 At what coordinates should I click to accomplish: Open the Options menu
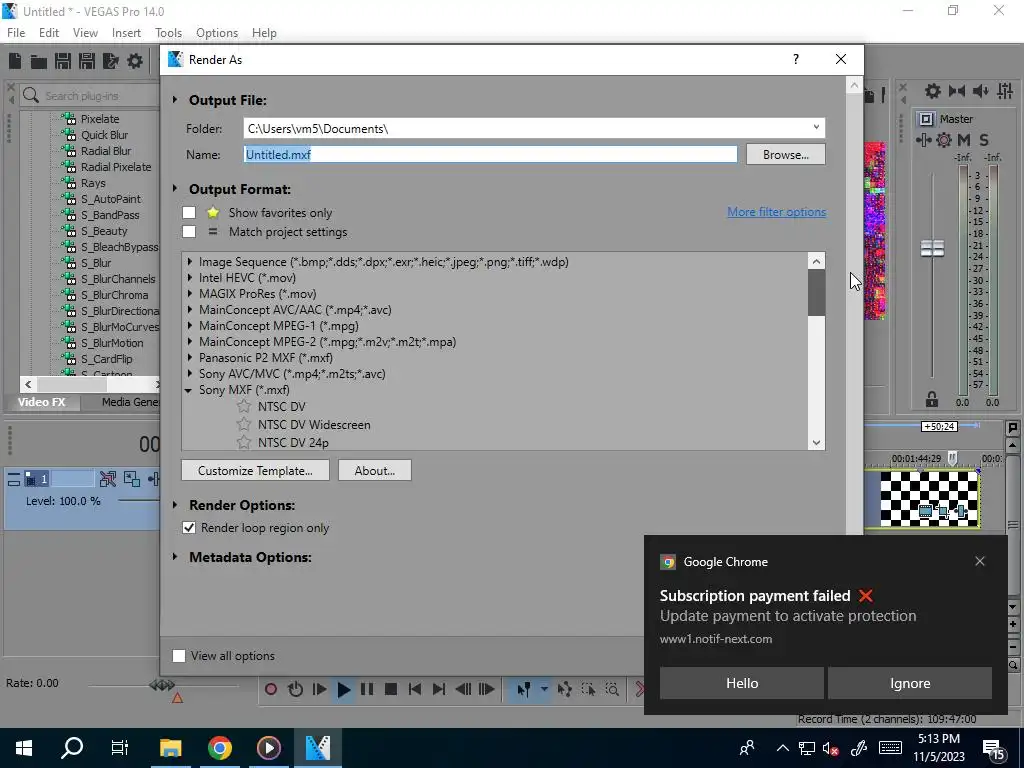(x=217, y=33)
